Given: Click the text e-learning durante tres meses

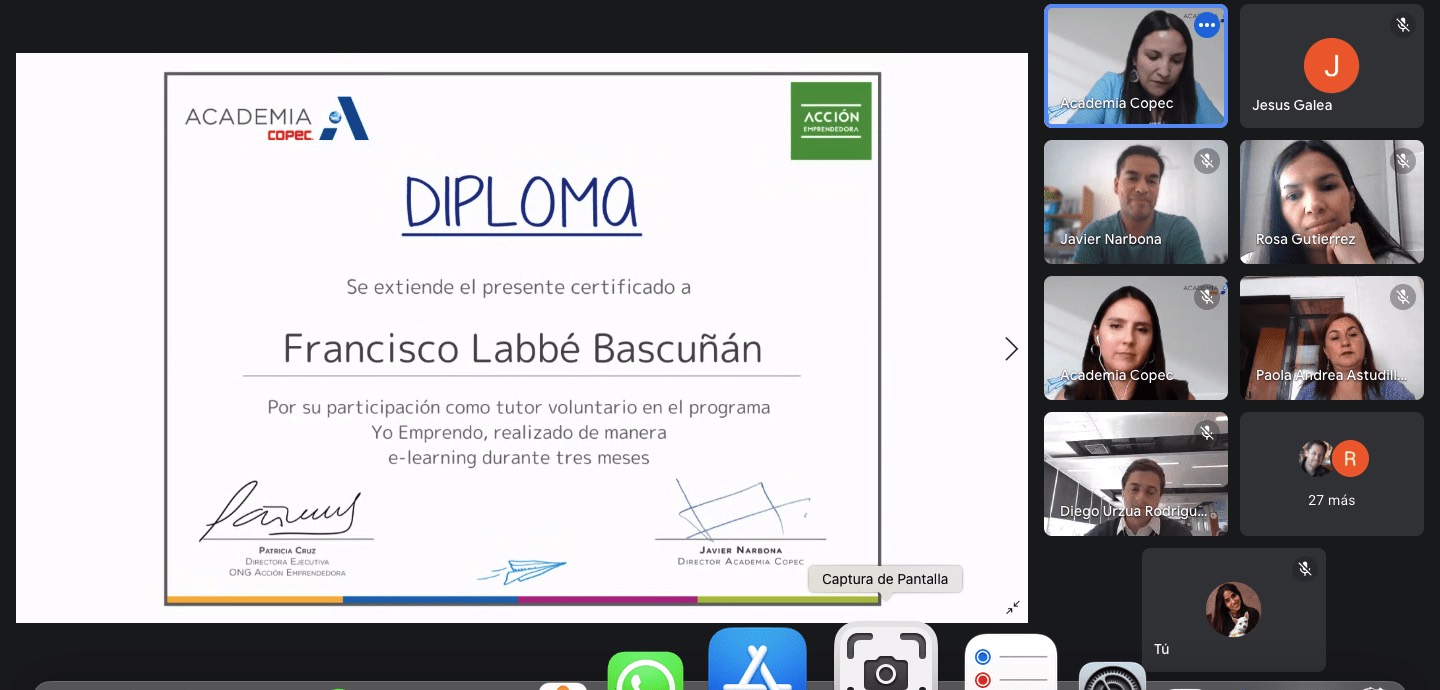Looking at the screenshot, I should pyautogui.click(x=519, y=458).
